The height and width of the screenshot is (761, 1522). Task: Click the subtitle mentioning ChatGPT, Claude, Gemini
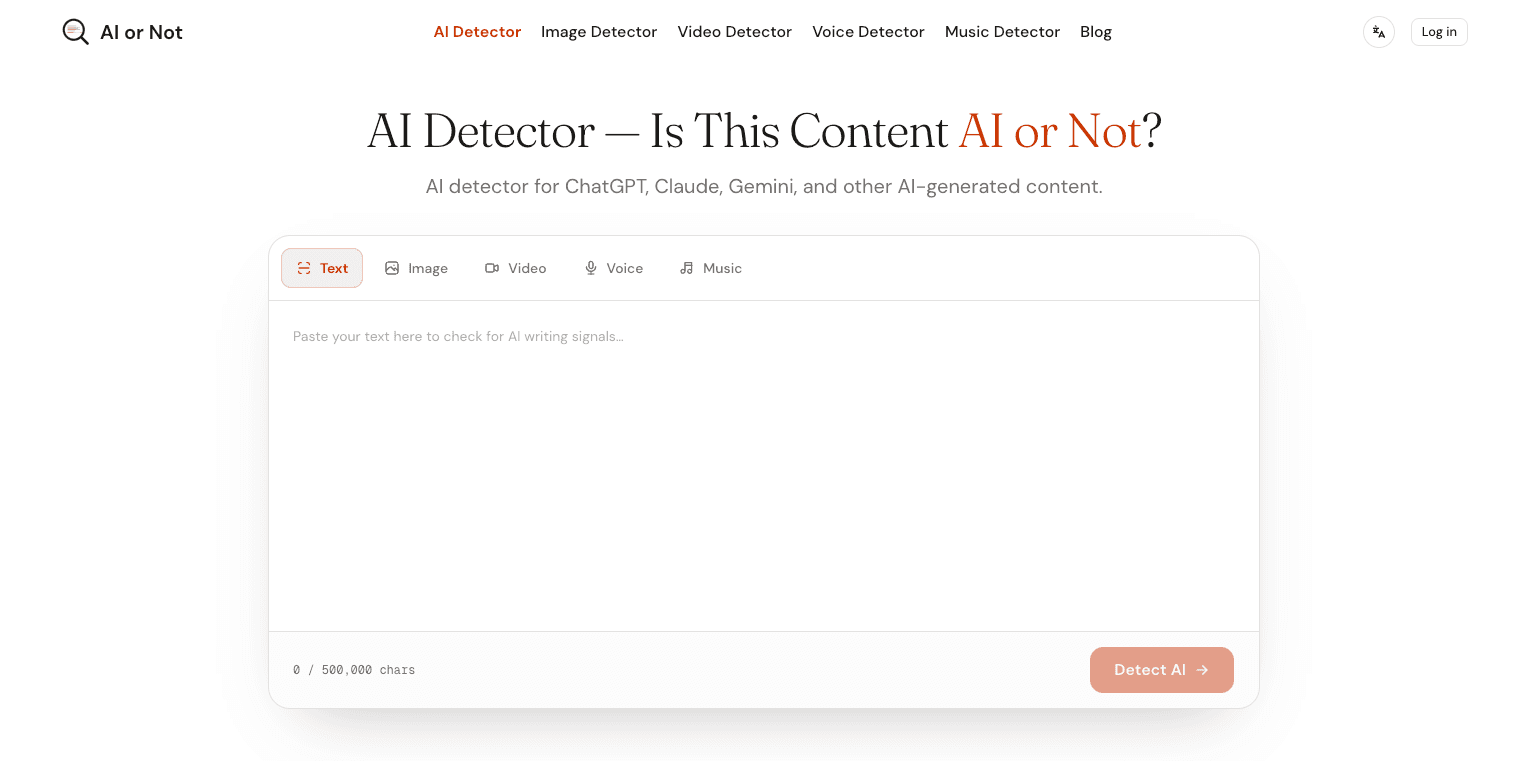pyautogui.click(x=764, y=186)
